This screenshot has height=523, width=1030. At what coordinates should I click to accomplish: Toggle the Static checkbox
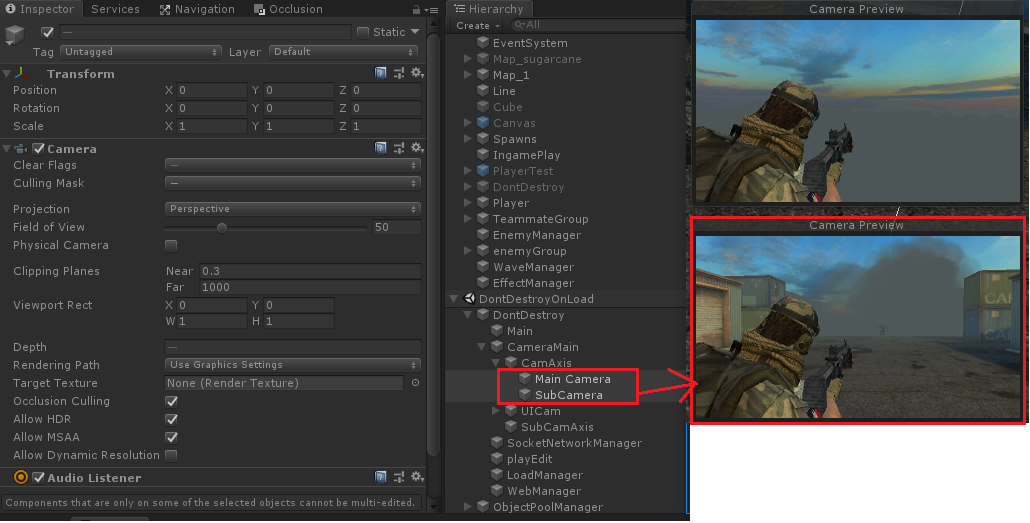363,32
